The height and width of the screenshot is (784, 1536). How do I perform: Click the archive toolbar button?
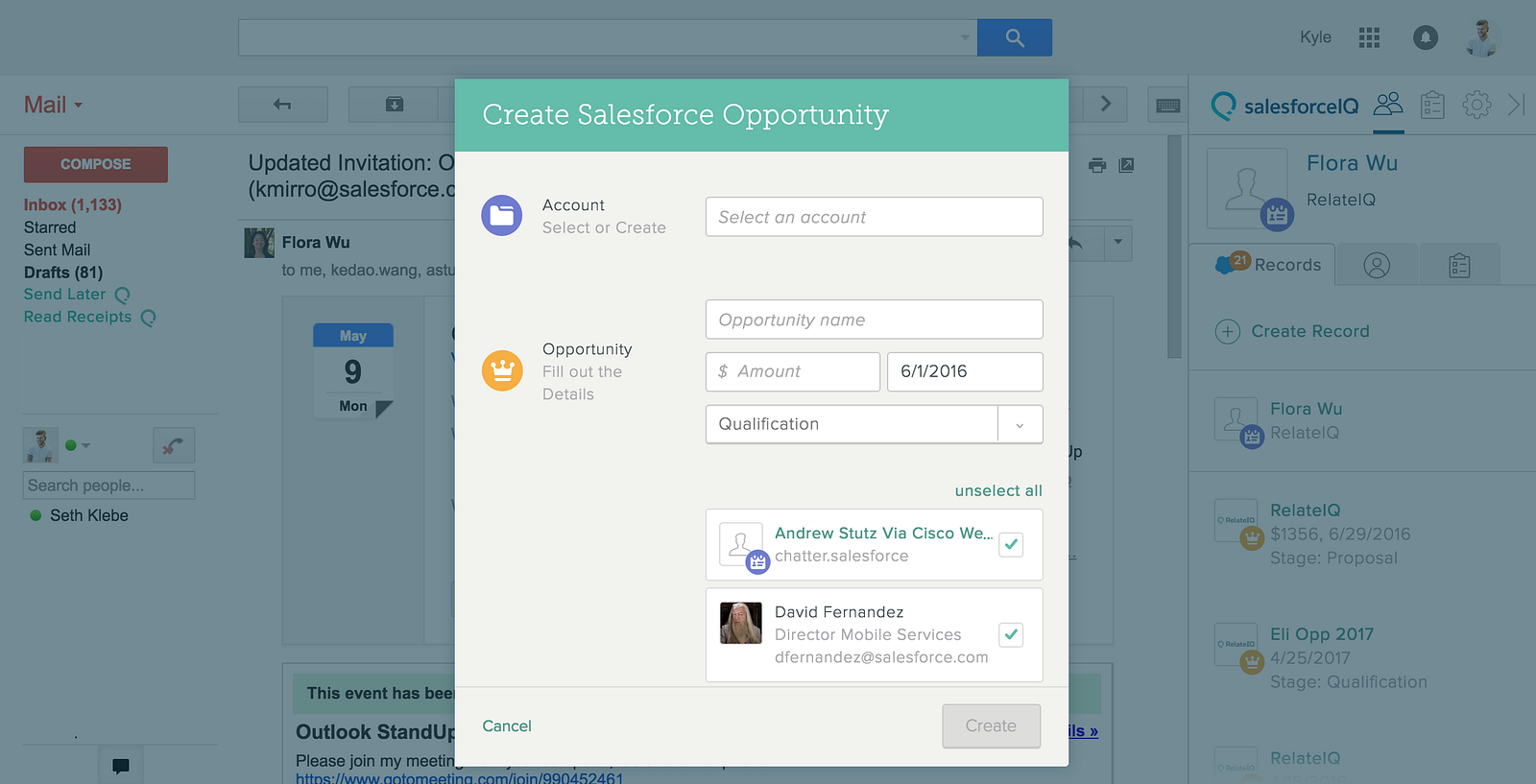(395, 105)
